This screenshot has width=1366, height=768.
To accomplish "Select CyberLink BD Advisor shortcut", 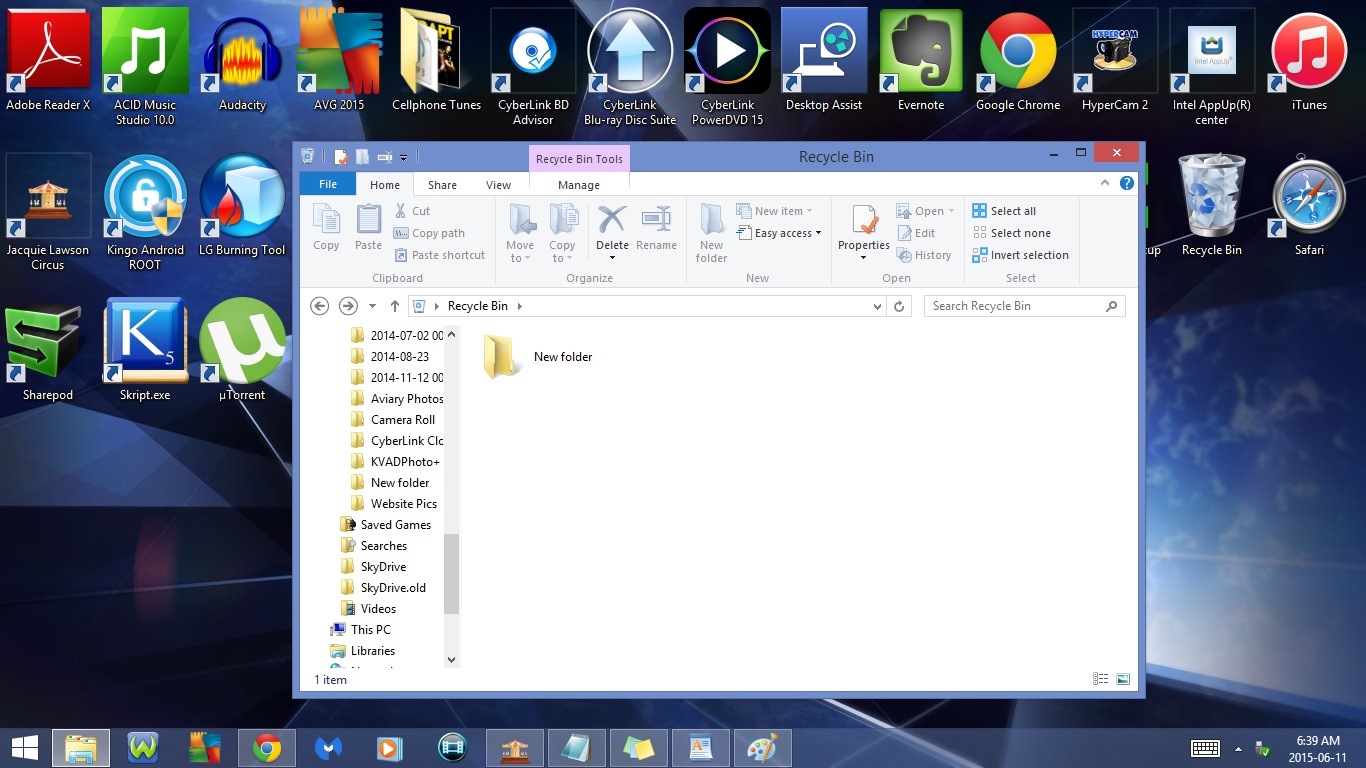I will [533, 67].
